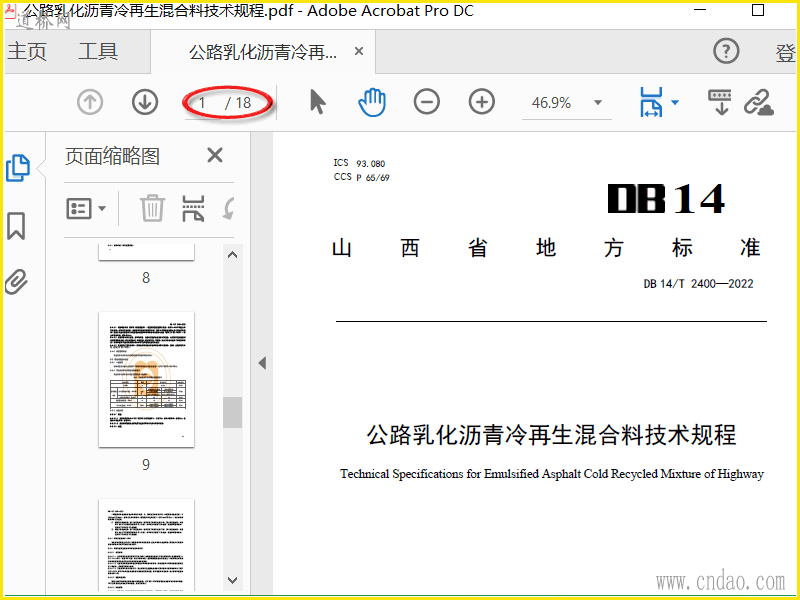Click the scrolling mode icon

tap(720, 102)
